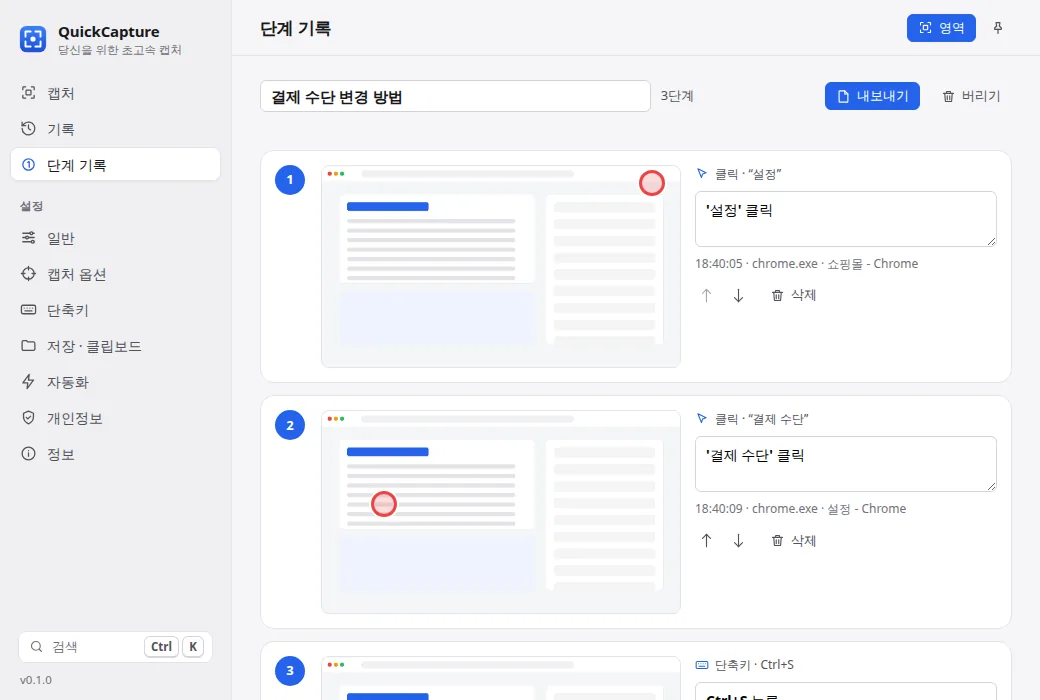Move step 1 '설정' up arrow

(x=706, y=295)
